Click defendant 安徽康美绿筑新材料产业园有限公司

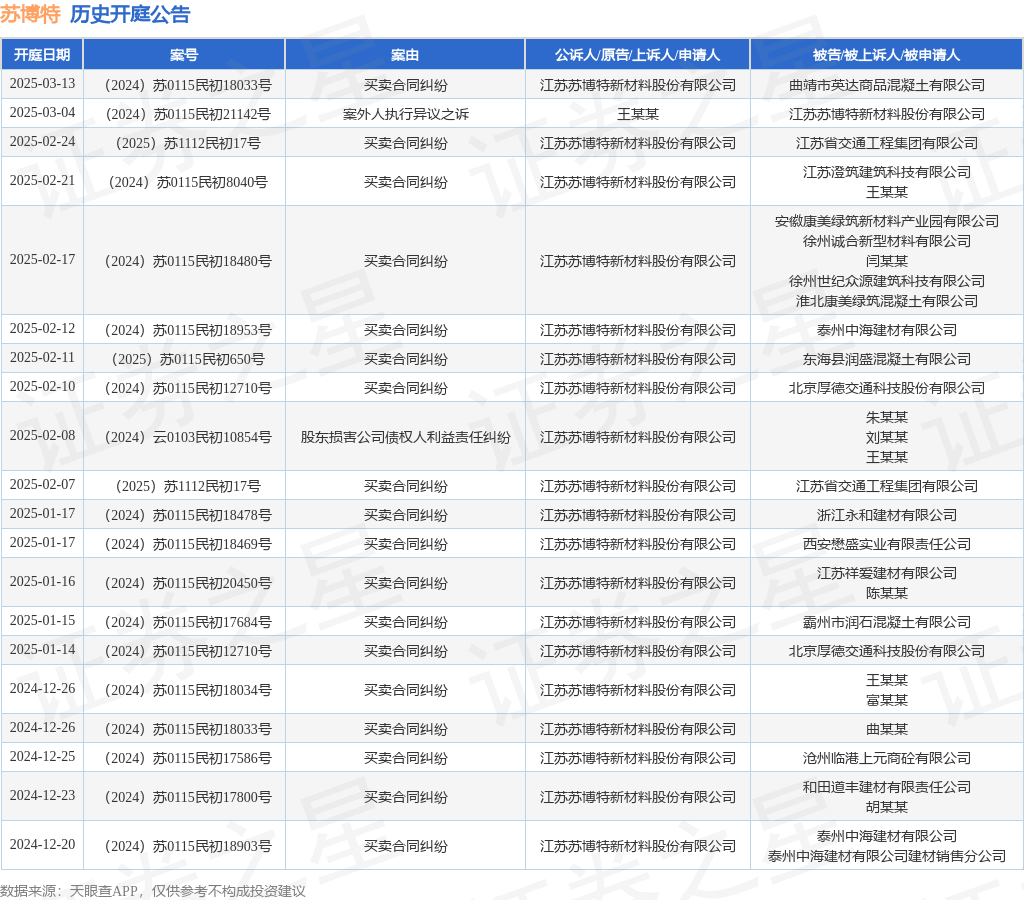tap(887, 221)
